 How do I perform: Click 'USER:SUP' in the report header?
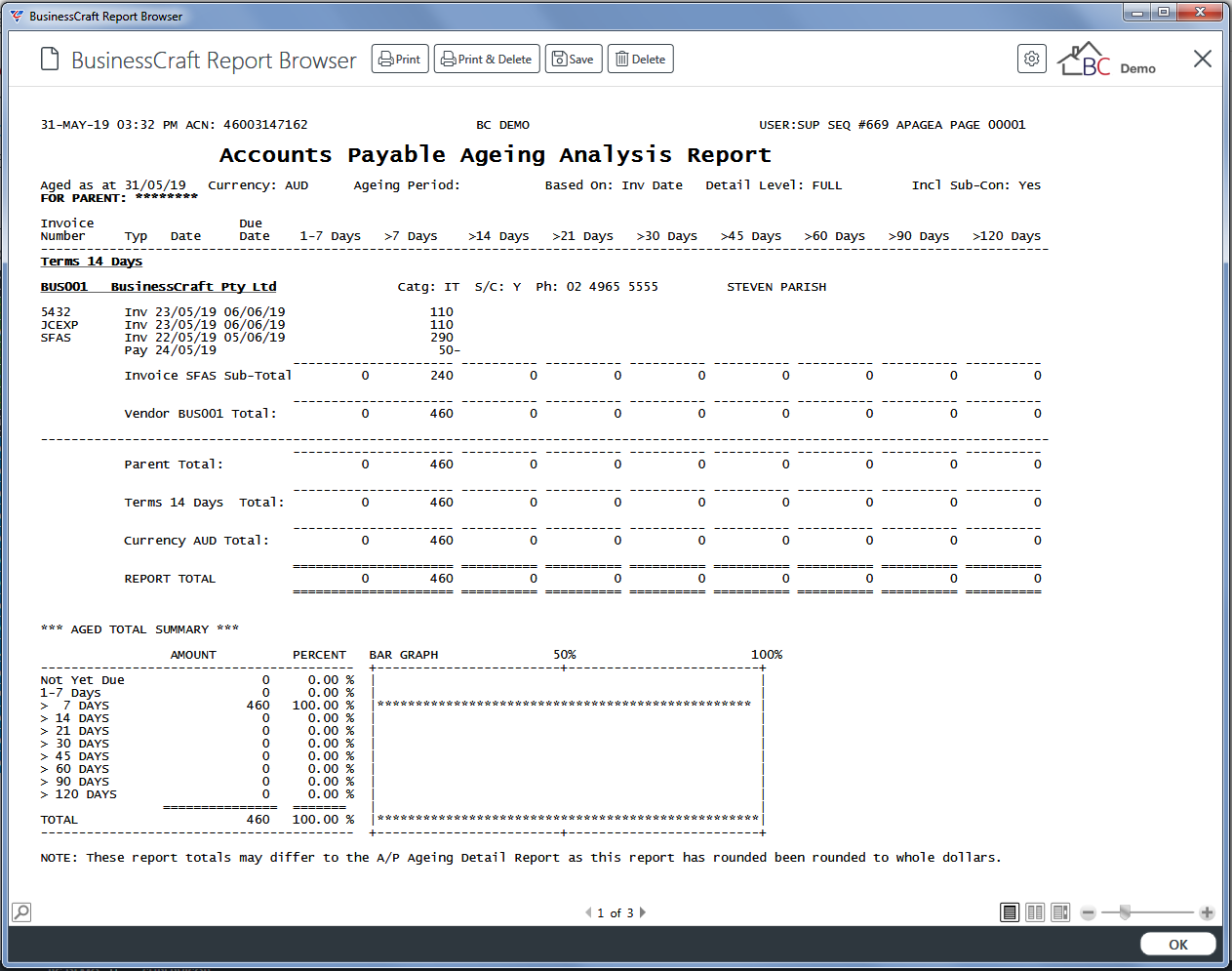click(789, 125)
